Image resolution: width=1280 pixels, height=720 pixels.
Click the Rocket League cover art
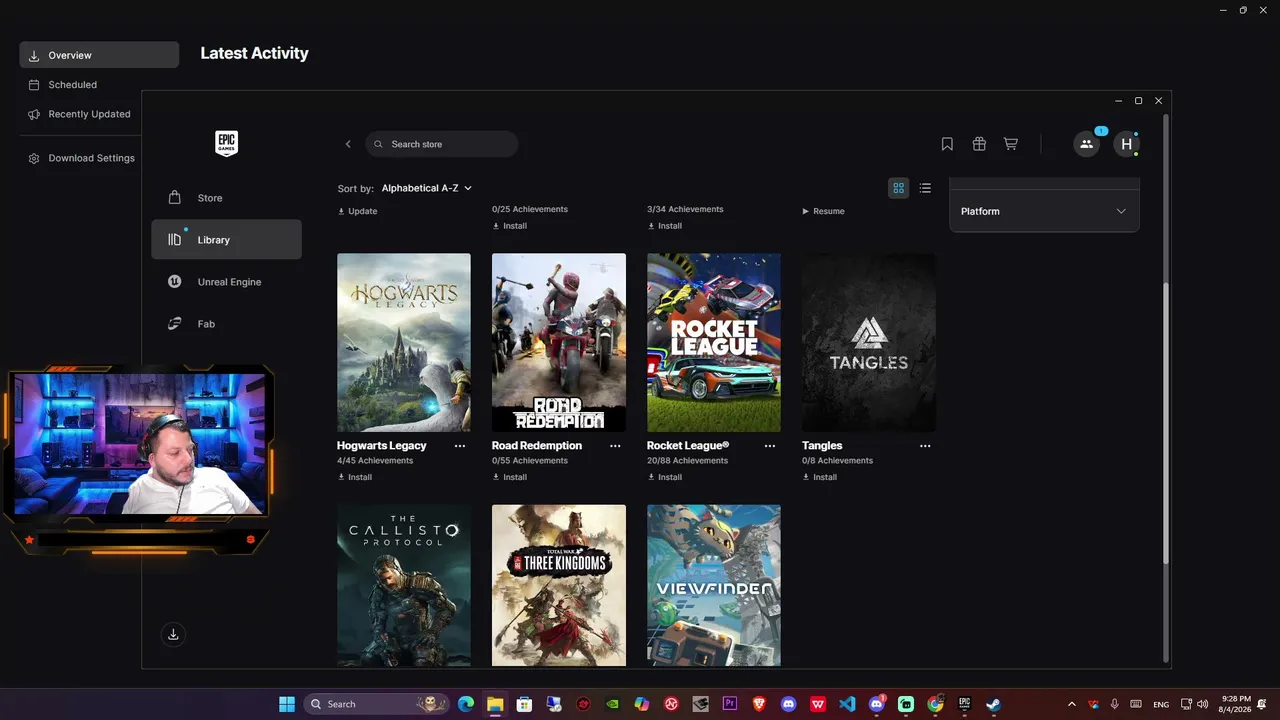pyautogui.click(x=714, y=342)
